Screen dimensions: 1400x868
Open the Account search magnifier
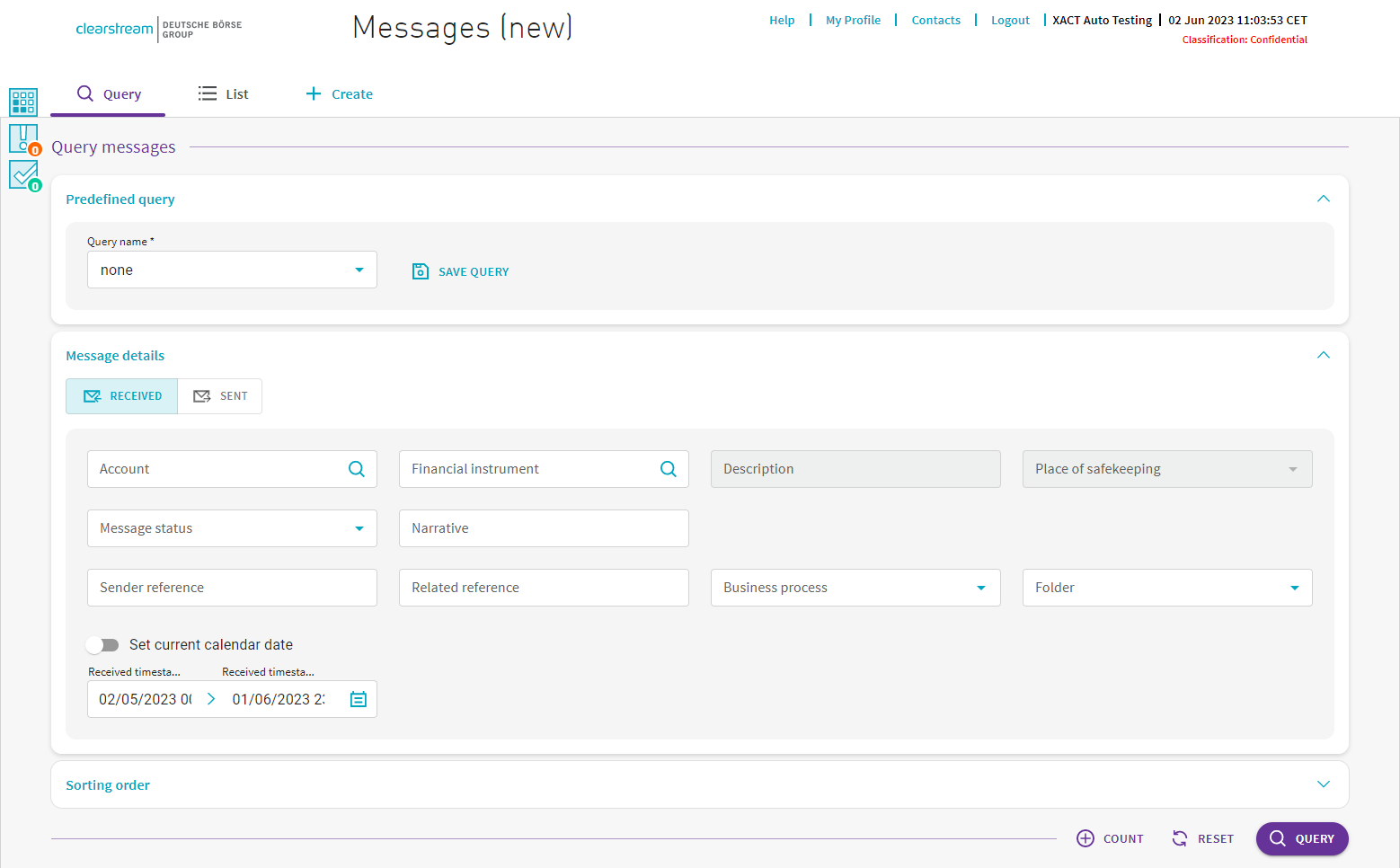point(356,468)
